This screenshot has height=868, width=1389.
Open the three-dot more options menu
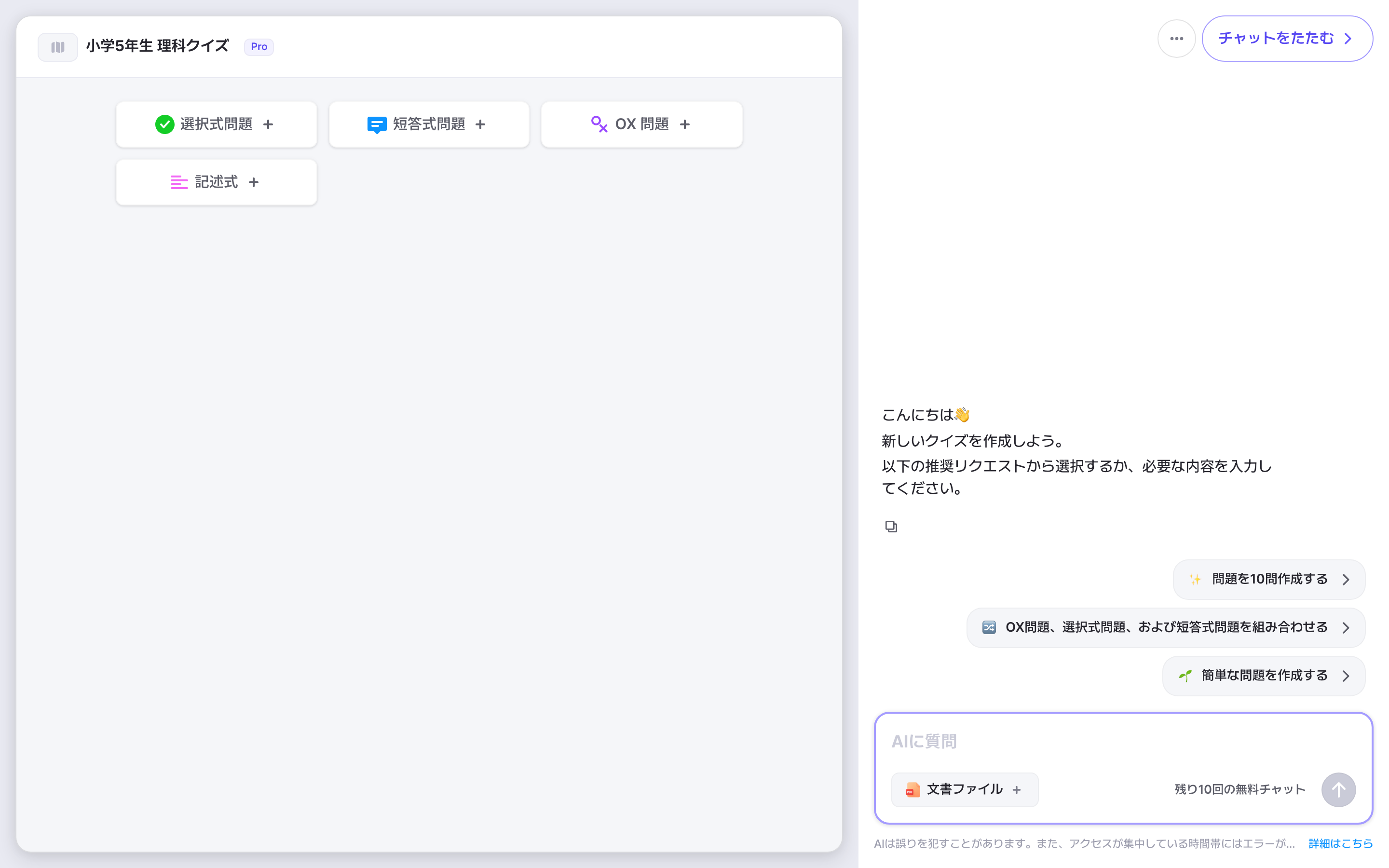coord(1176,39)
